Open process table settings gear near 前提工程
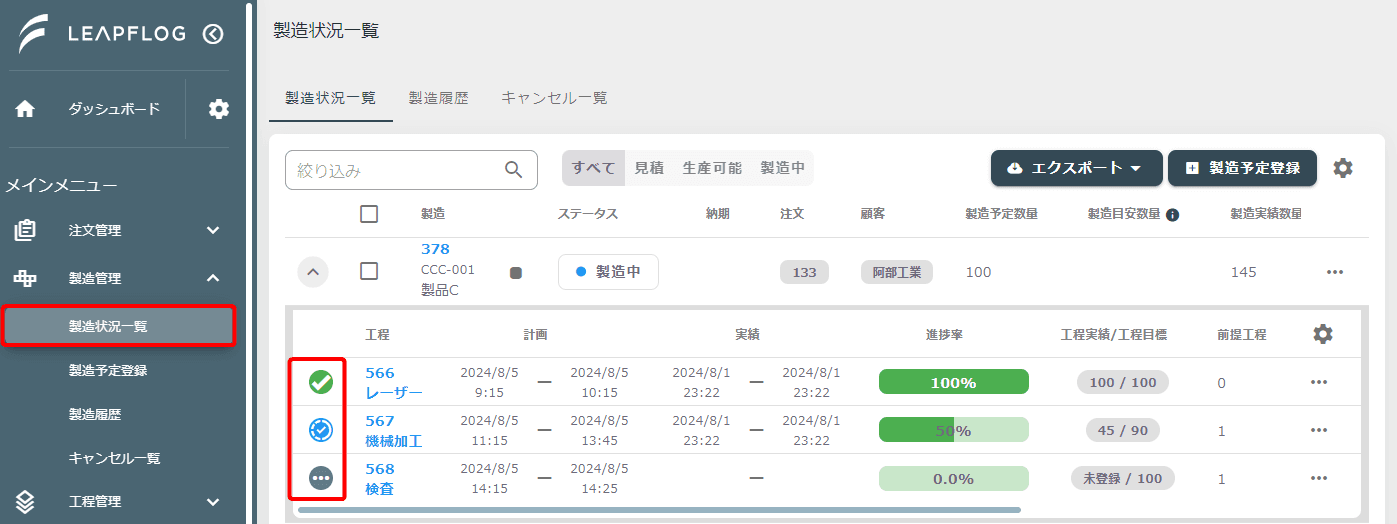 tap(1323, 334)
